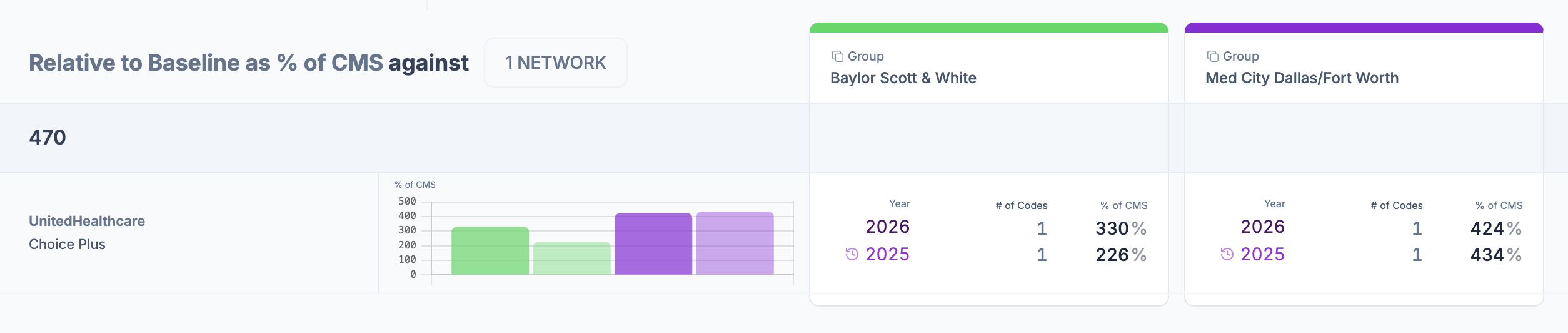Image resolution: width=1568 pixels, height=333 pixels.
Task: Select the dark purple 2026 Med City bar
Action: click(653, 243)
